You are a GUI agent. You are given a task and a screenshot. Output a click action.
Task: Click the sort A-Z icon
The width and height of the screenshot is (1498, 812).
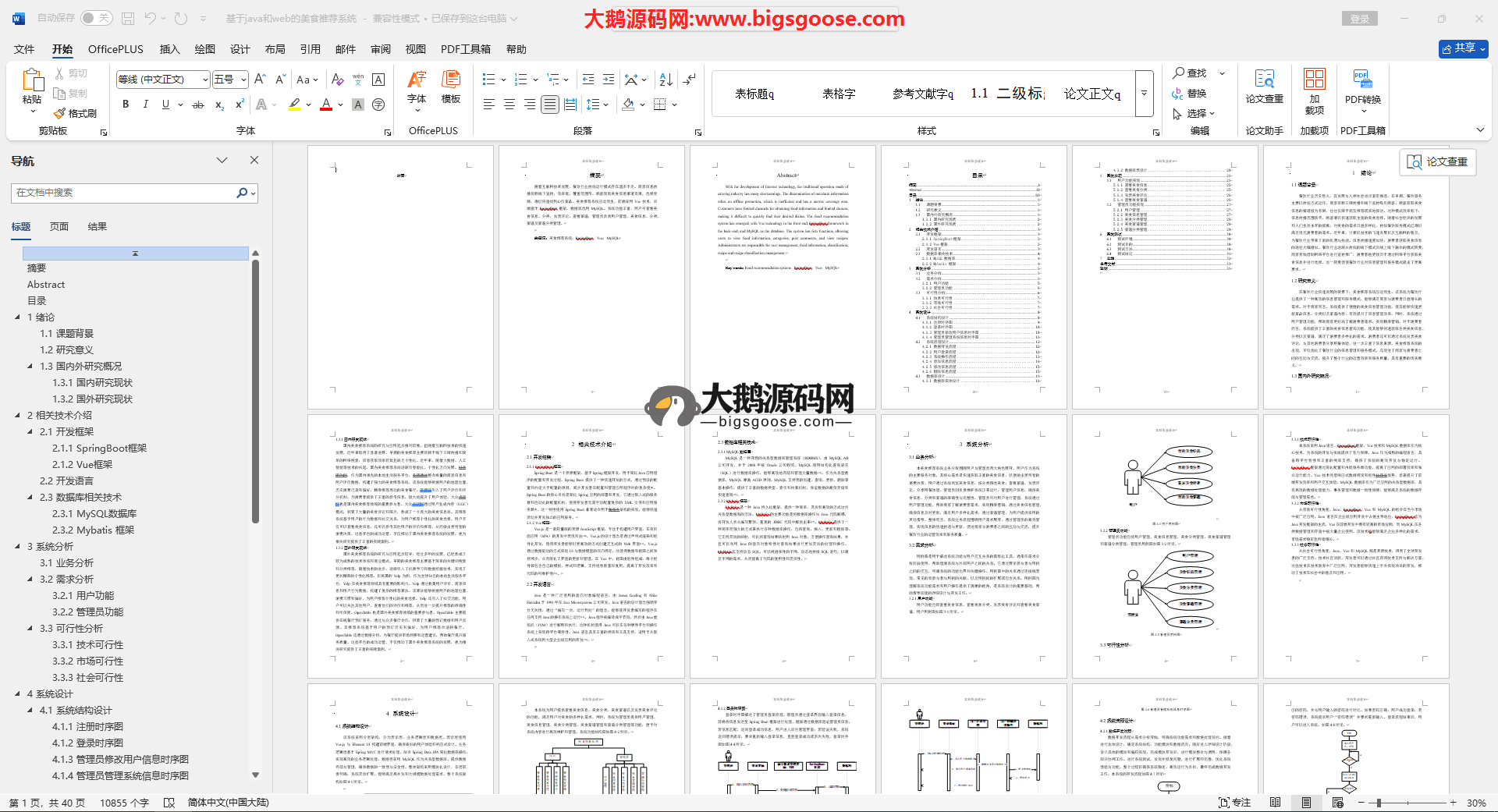(x=666, y=80)
